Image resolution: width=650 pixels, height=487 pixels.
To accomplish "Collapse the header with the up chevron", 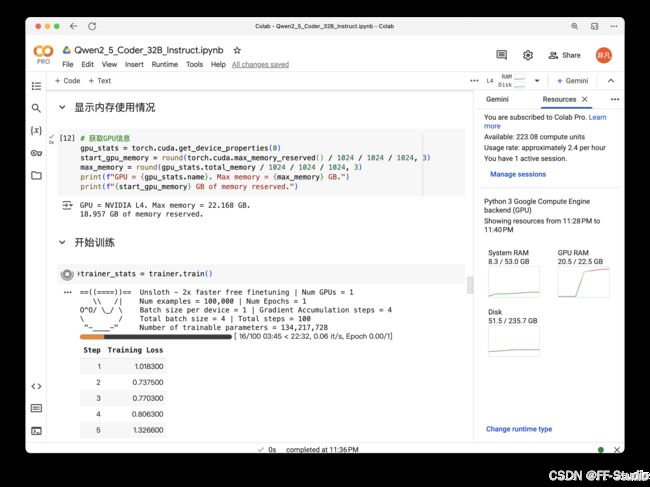I will pyautogui.click(x=611, y=81).
